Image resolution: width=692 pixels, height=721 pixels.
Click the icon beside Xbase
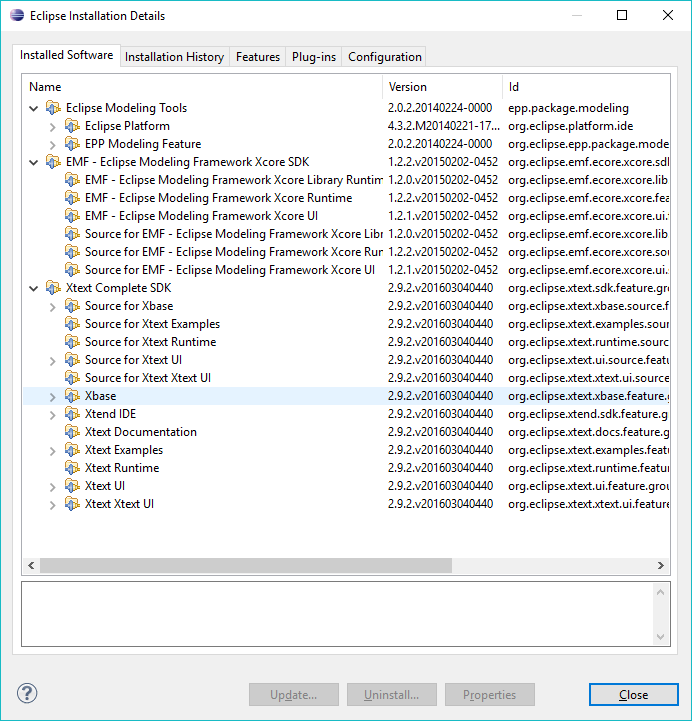[x=72, y=396]
